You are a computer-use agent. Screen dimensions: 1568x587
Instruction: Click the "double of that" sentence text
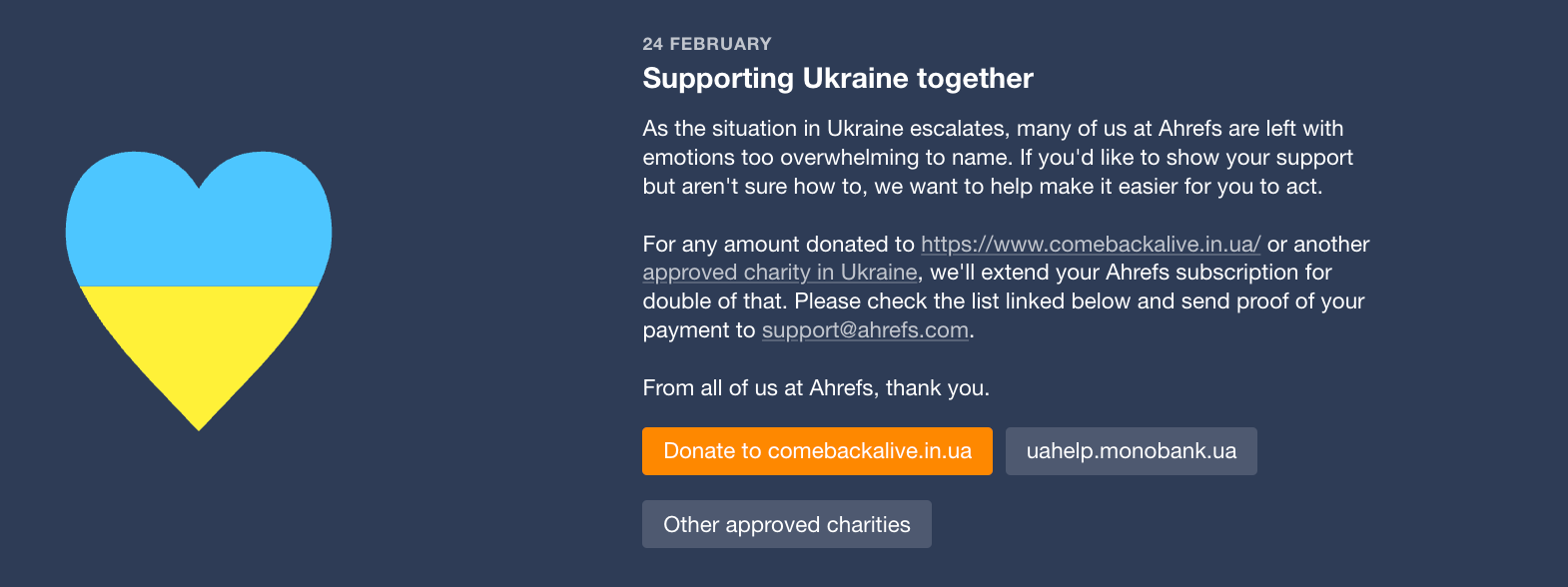point(715,301)
